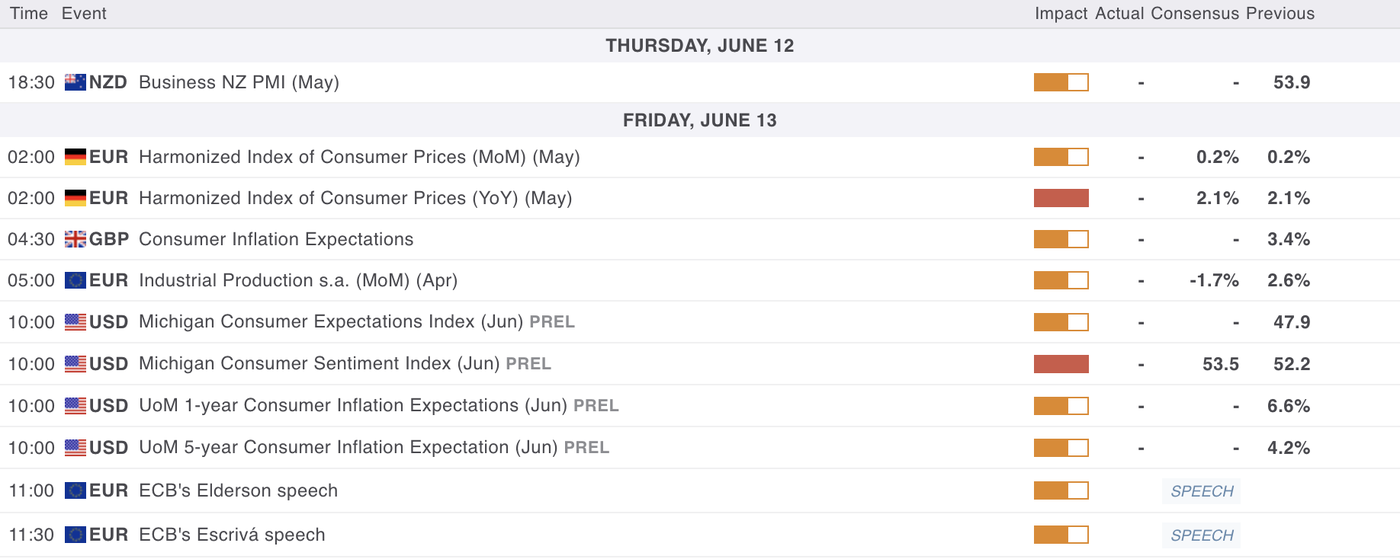Click EU flag on Industrial Production row
Screen dimensions: 1400x559
point(75,280)
